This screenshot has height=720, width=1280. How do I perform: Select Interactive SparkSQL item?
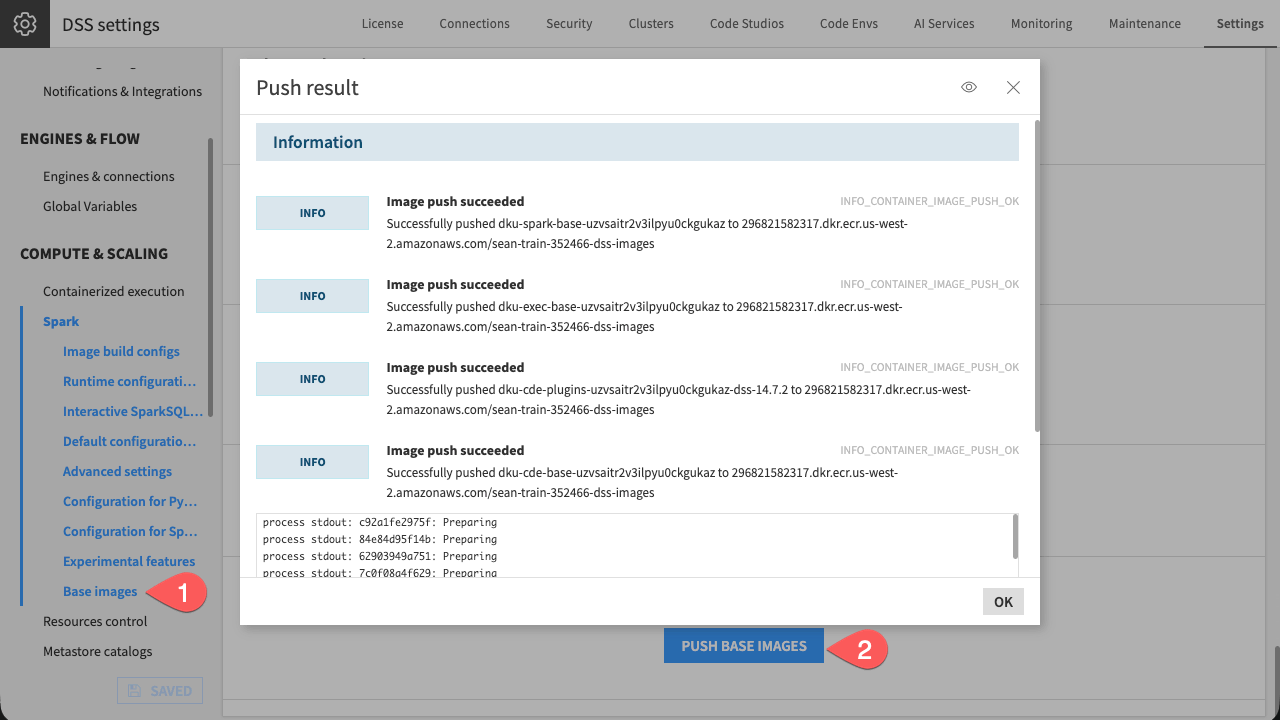click(133, 411)
